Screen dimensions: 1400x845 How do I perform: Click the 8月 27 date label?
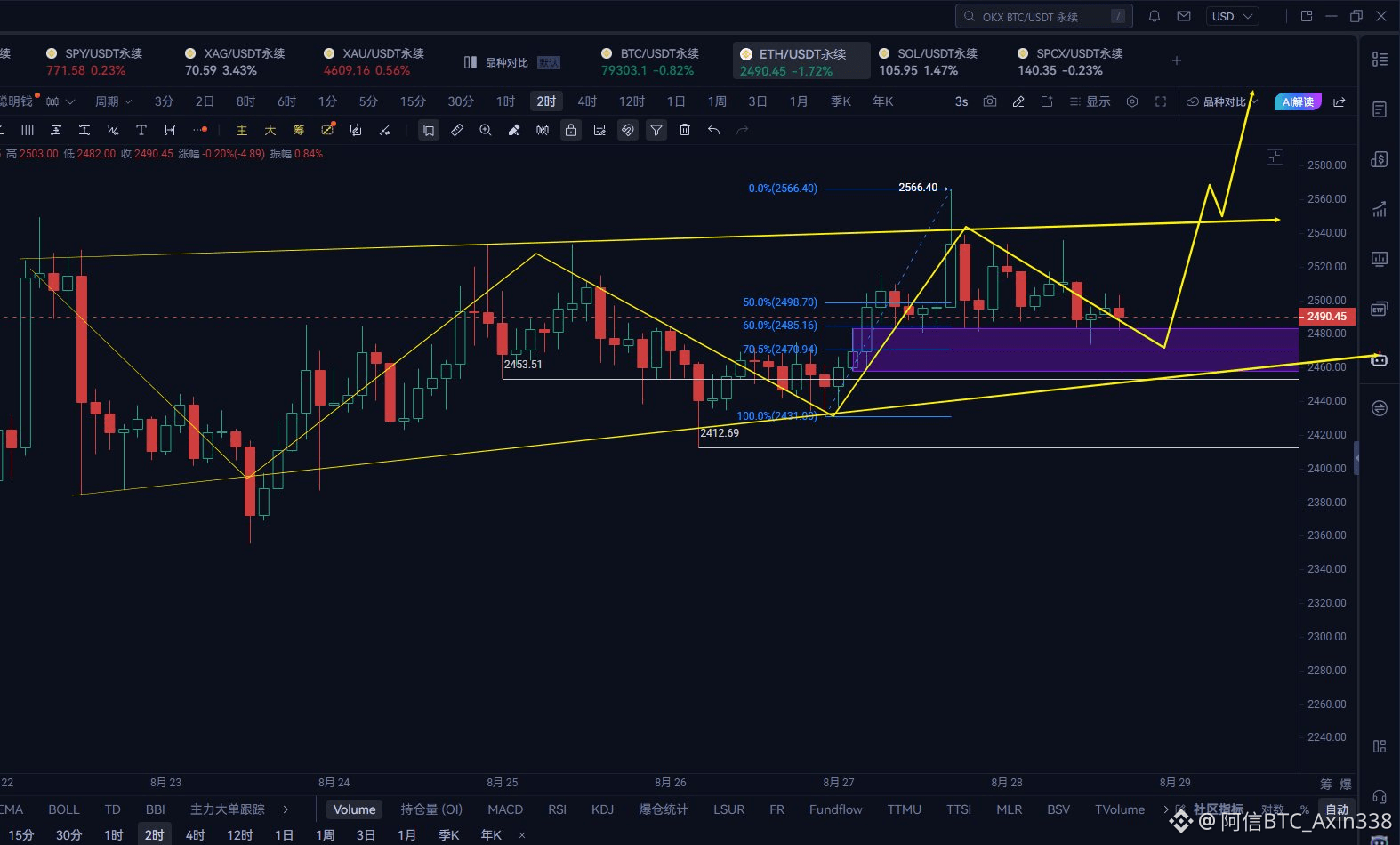(838, 783)
